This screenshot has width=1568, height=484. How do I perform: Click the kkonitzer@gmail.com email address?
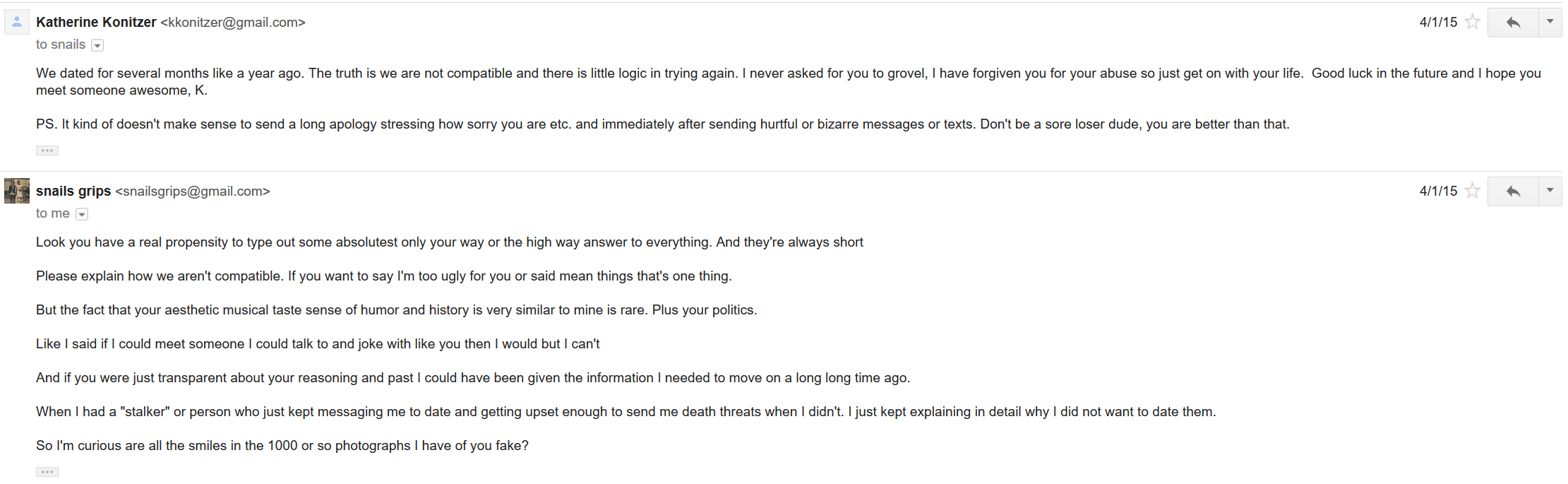pyautogui.click(x=233, y=23)
